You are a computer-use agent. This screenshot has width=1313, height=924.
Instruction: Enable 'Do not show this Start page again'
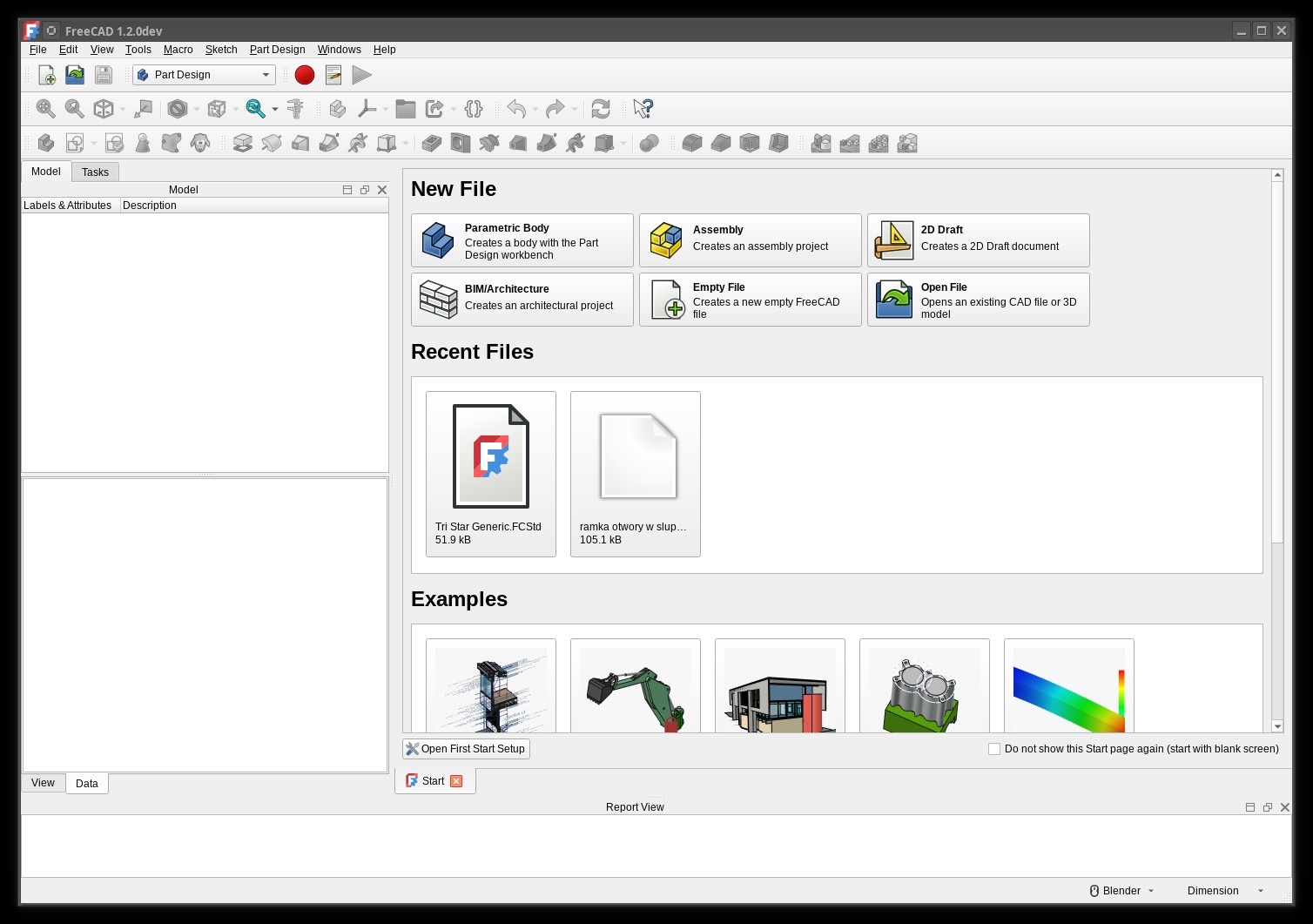[x=994, y=749]
